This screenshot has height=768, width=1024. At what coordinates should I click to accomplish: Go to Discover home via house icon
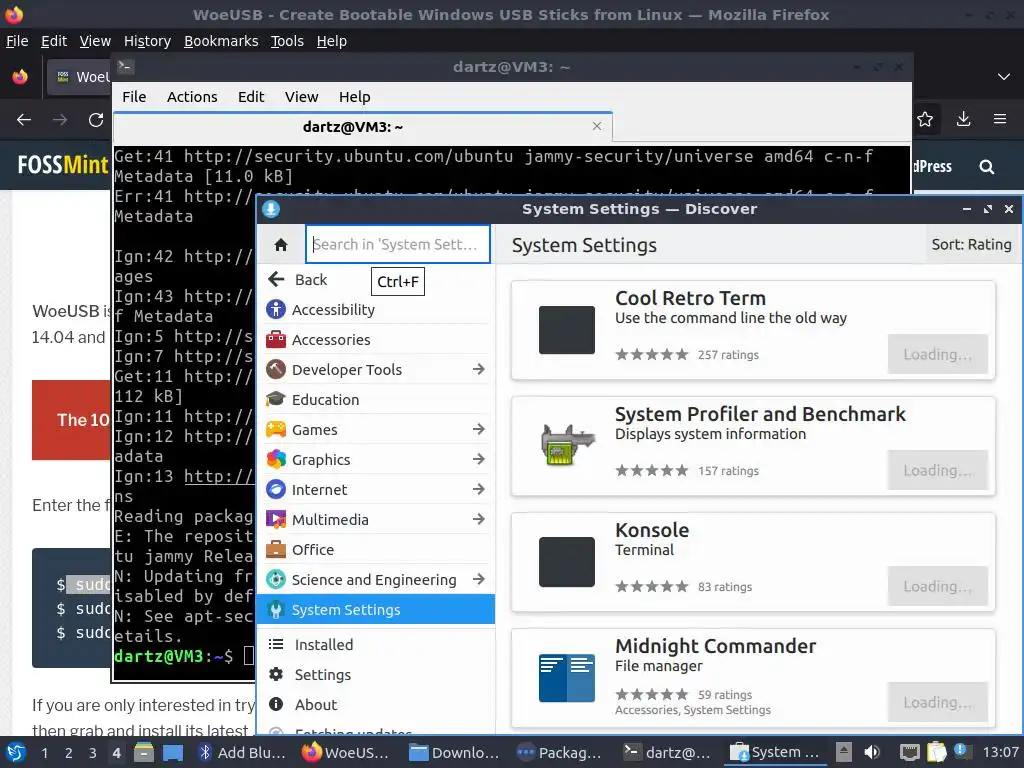281,244
